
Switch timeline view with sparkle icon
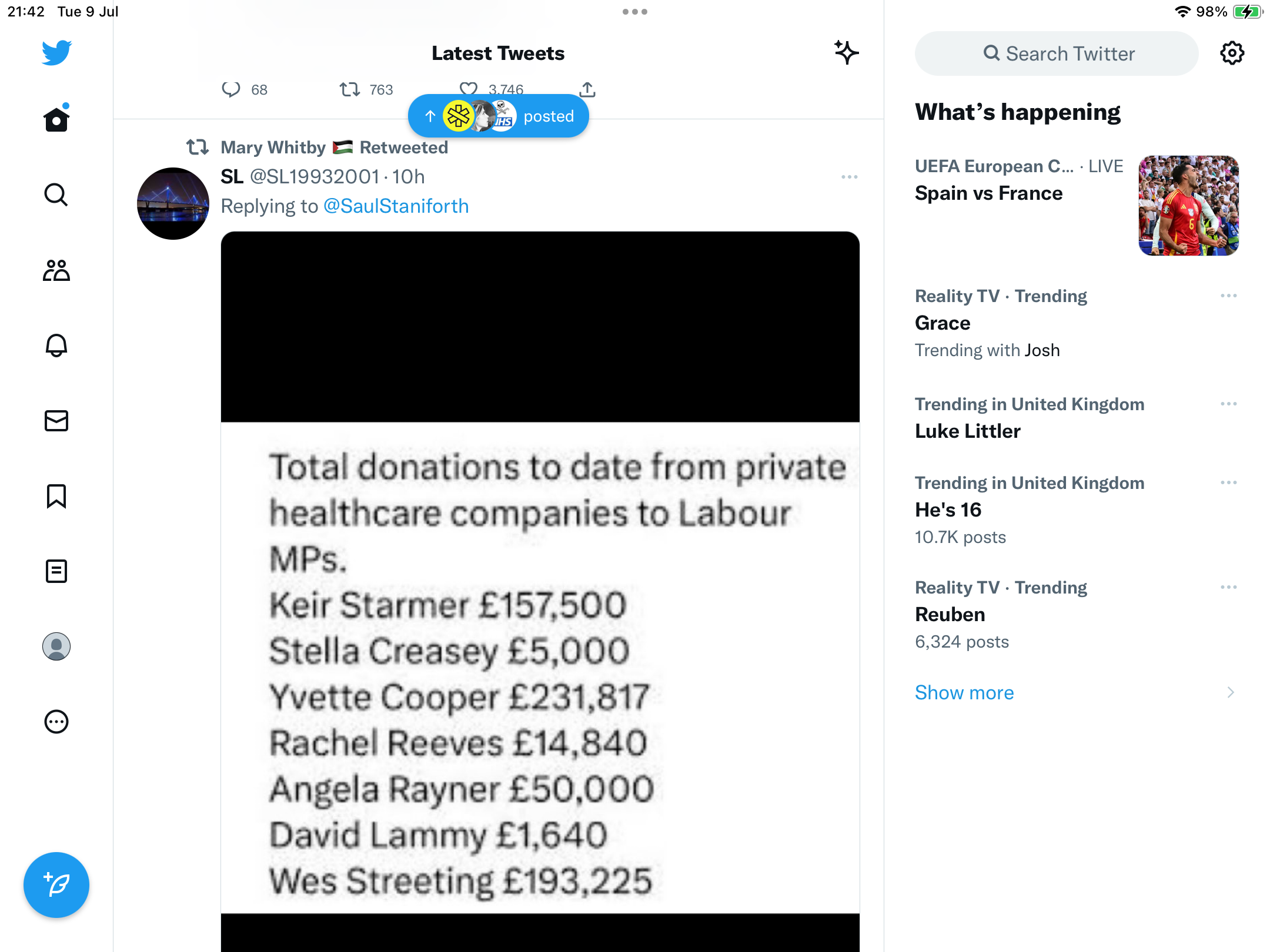846,53
